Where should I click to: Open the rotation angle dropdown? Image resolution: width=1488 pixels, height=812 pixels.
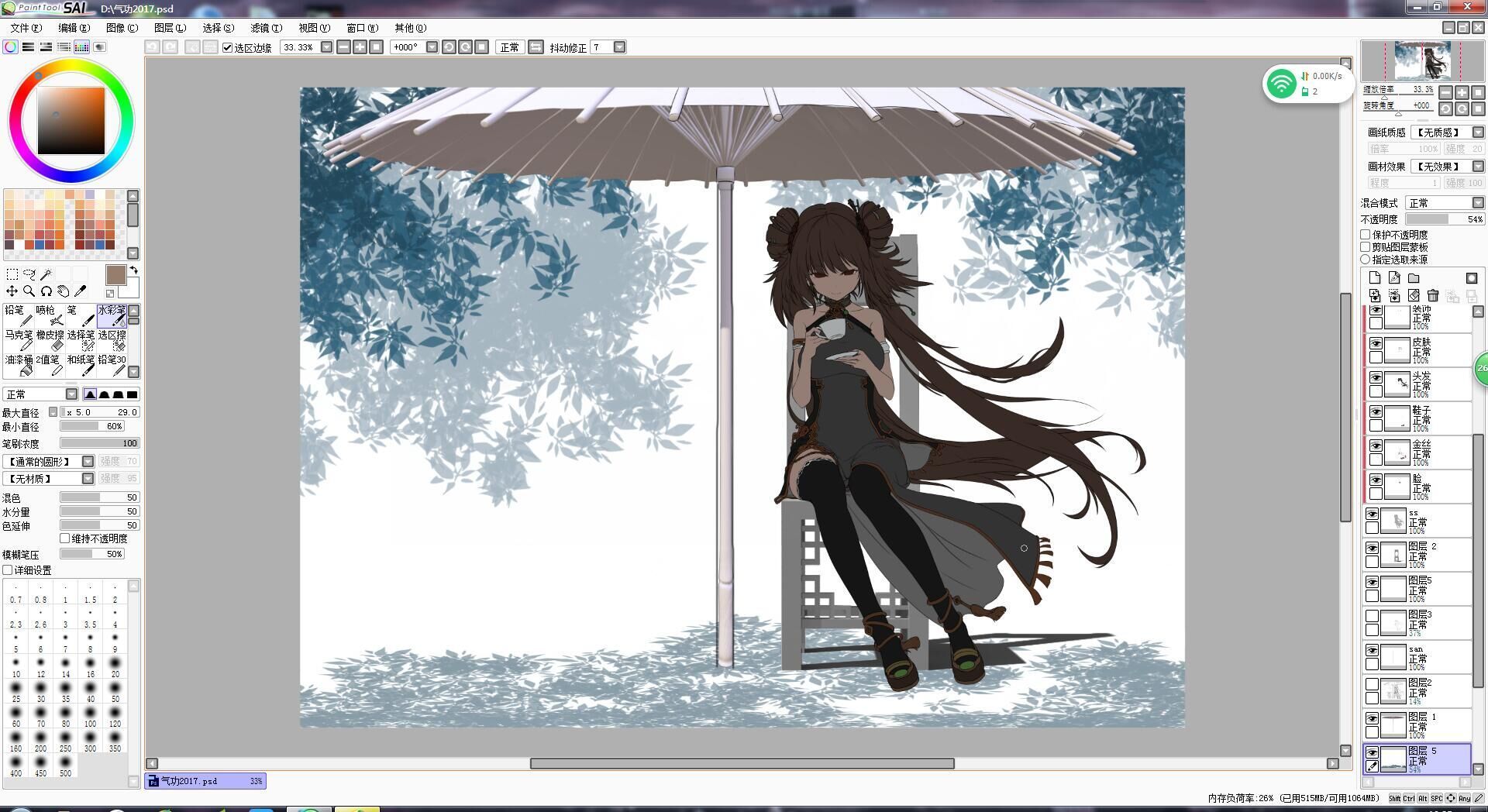pos(432,47)
